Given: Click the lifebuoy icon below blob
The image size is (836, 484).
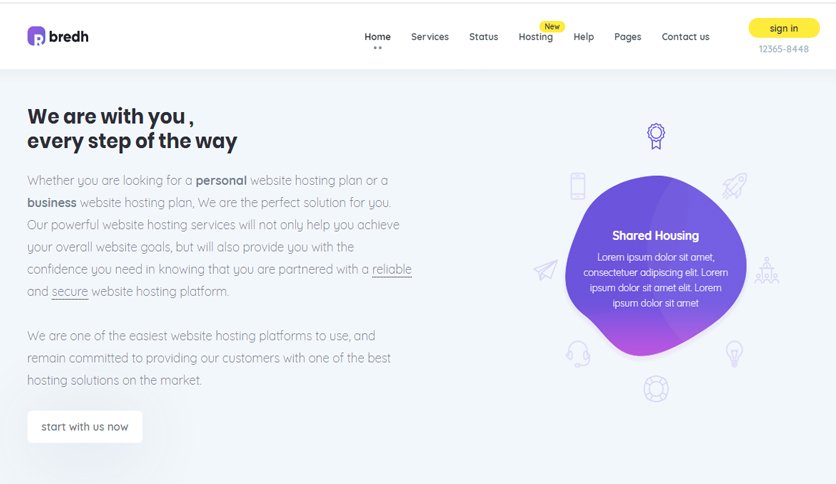Looking at the screenshot, I should [656, 389].
